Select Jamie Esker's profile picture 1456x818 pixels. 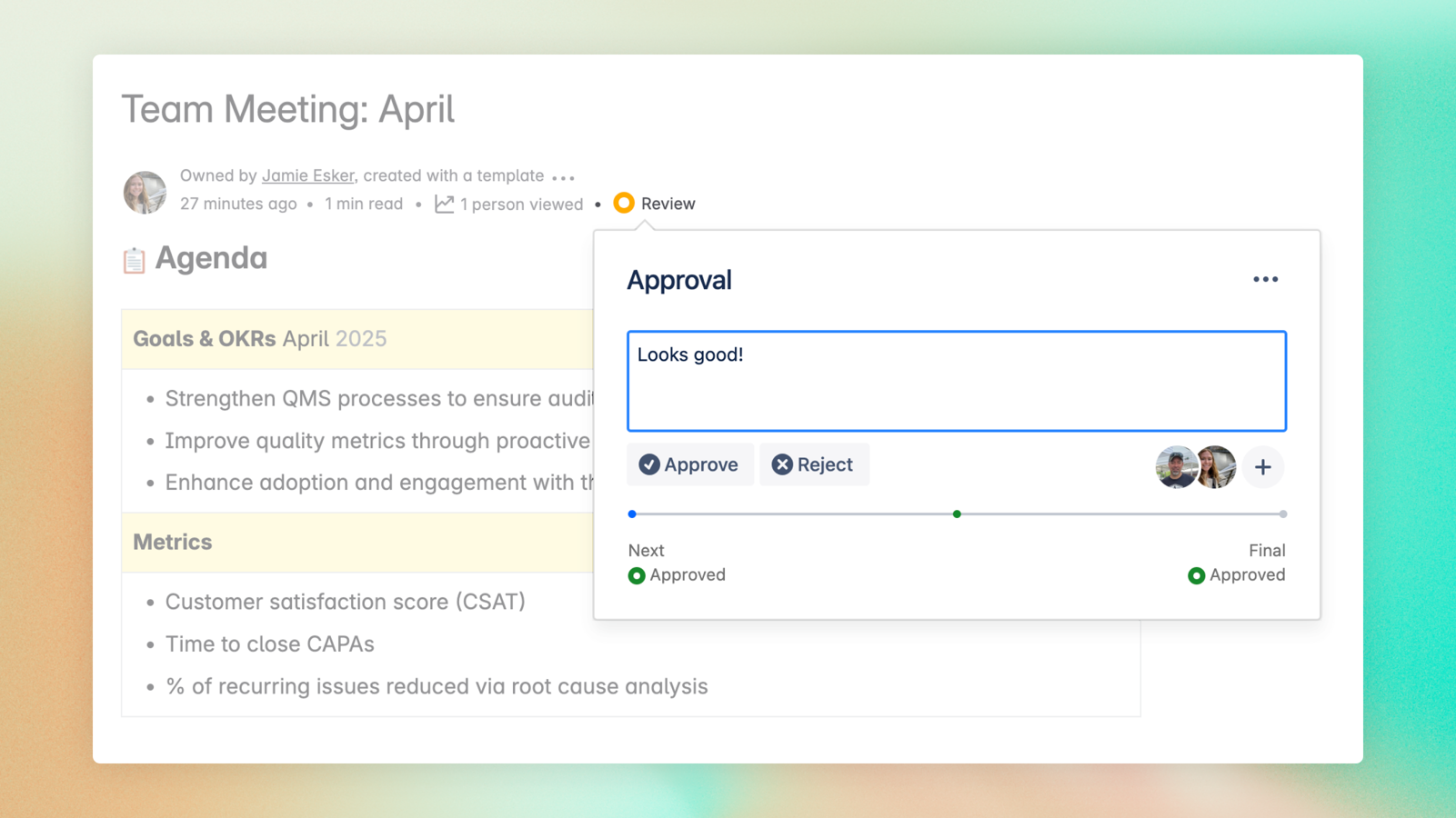coord(145,192)
